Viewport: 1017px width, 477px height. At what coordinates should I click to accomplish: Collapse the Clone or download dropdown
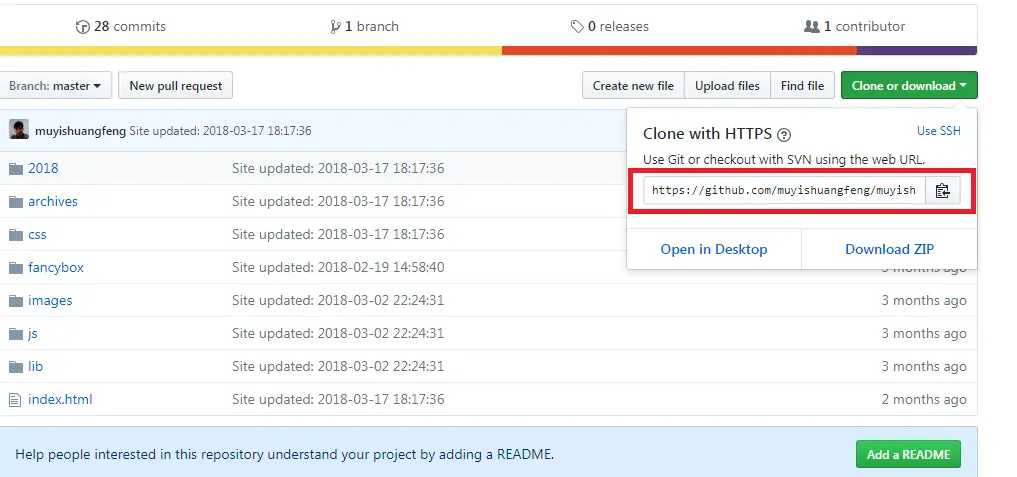[x=909, y=86]
